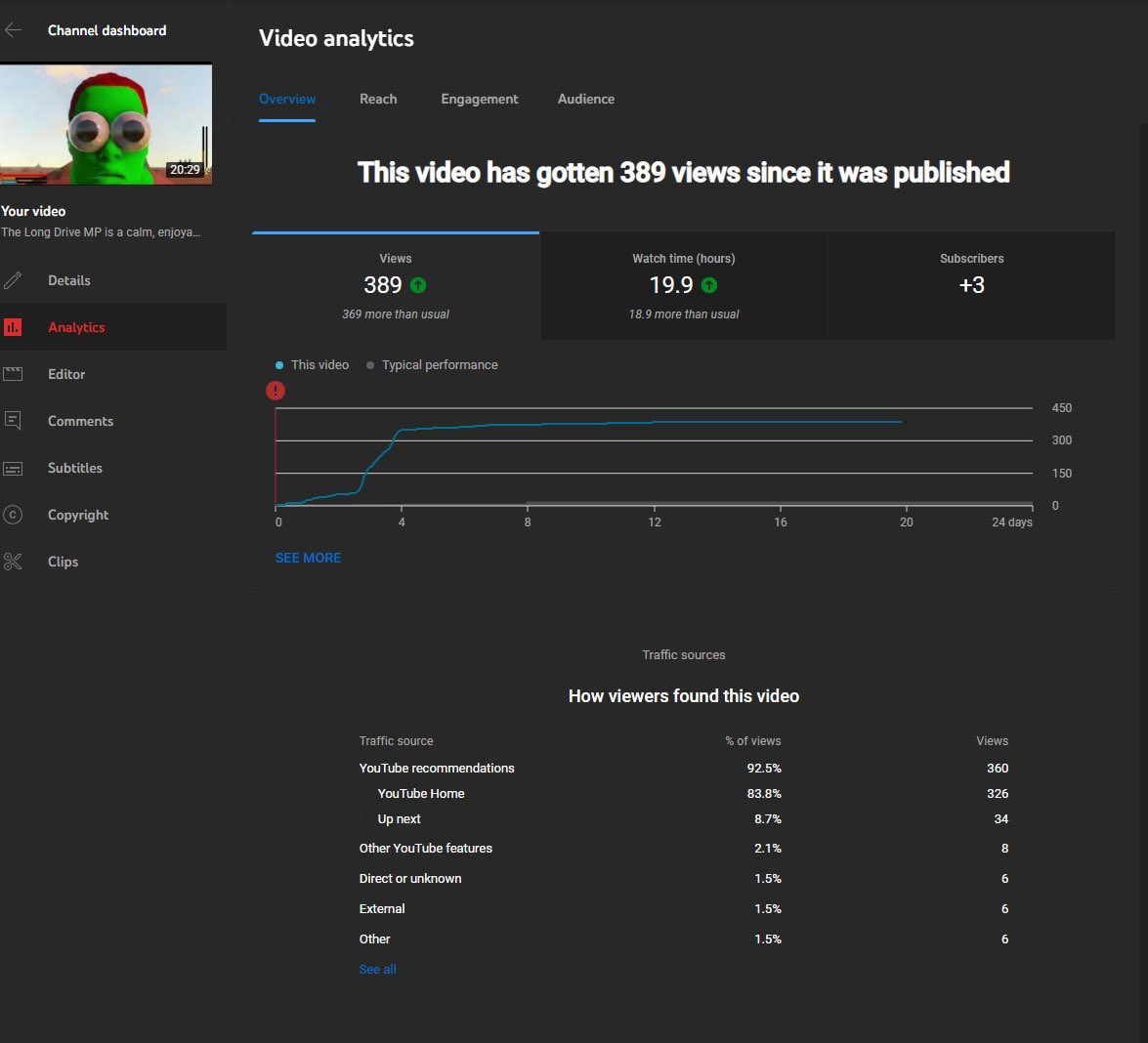
Task: Click How viewers found this video heading
Action: coord(684,696)
